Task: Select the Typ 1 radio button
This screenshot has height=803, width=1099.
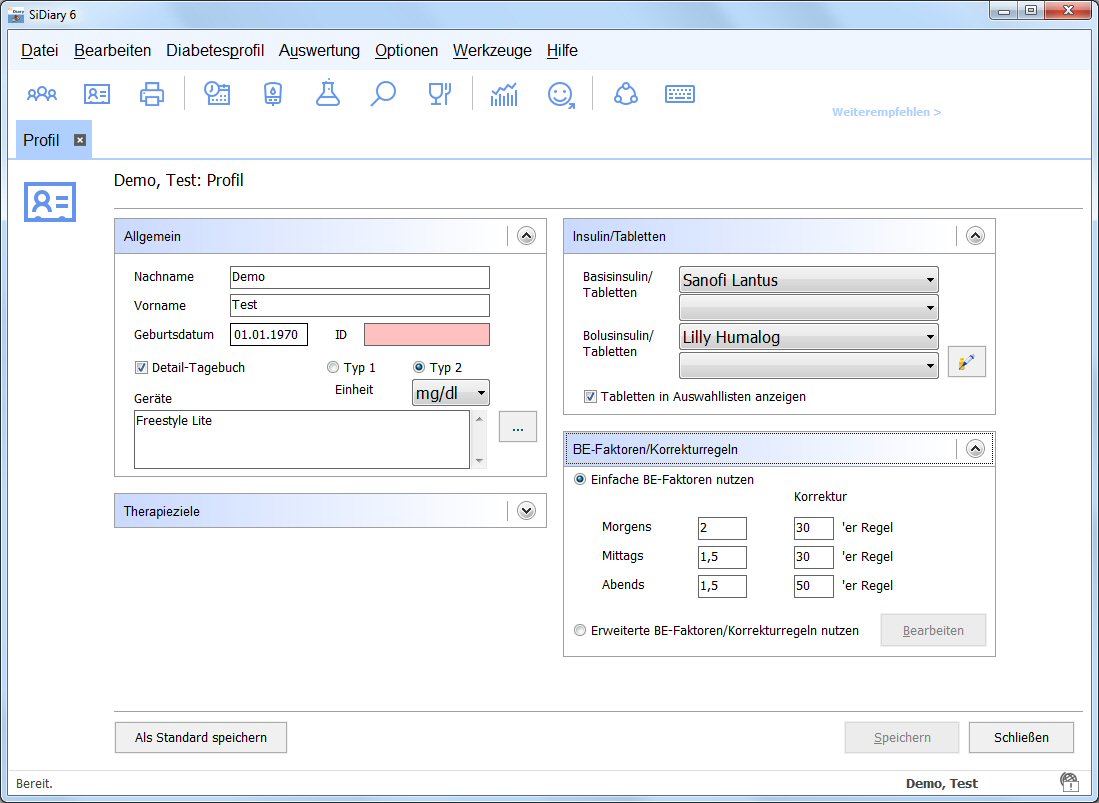Action: pos(333,367)
